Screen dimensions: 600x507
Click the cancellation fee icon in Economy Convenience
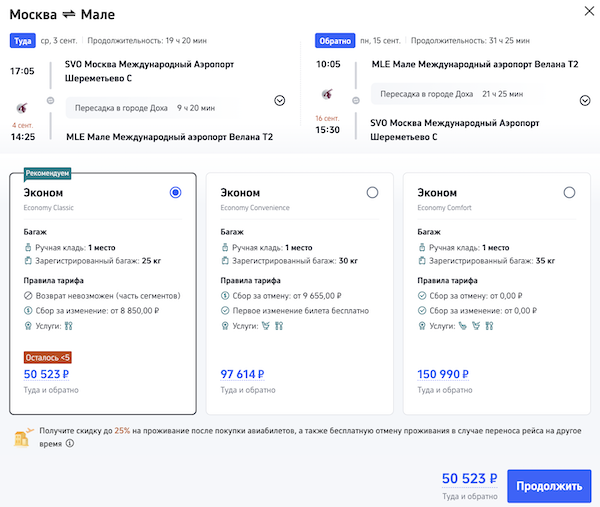tap(225, 295)
